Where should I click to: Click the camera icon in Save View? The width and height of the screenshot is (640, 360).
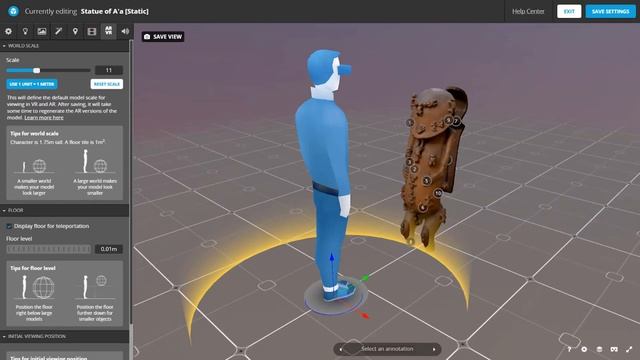coord(147,37)
